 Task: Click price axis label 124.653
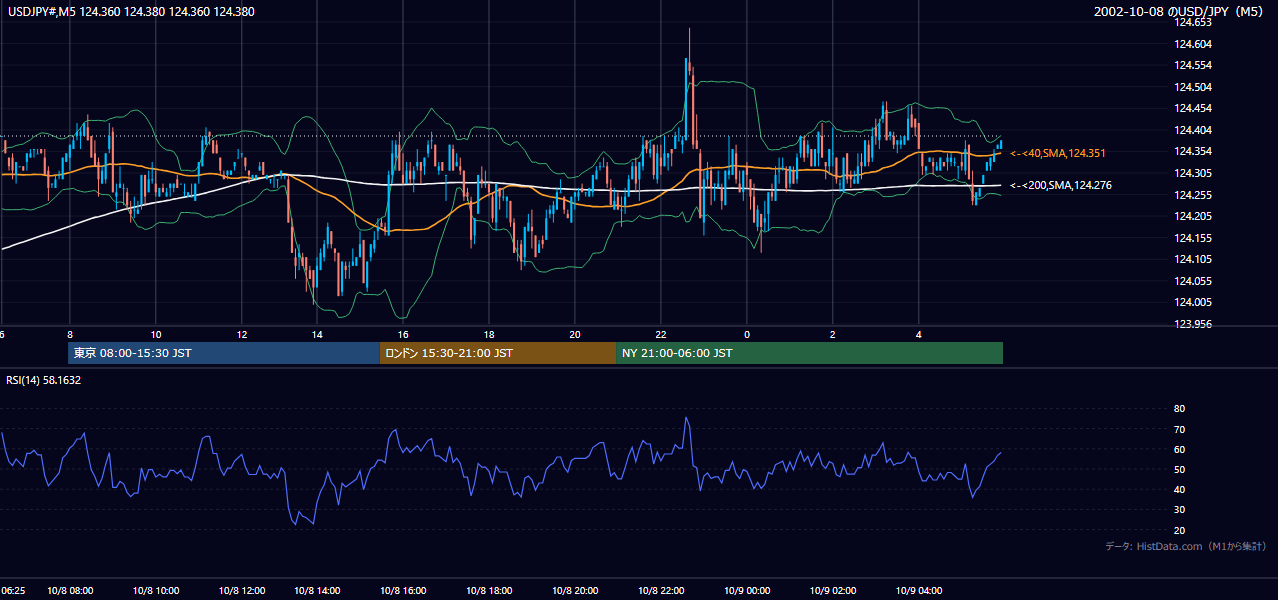pyautogui.click(x=1193, y=22)
